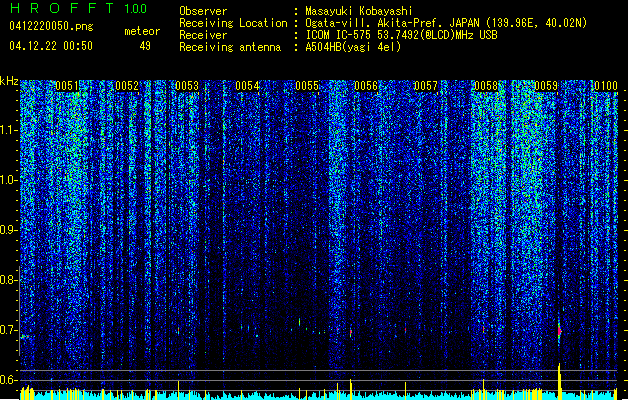The width and height of the screenshot is (629, 400).
Task: Click the meteor count 49
Action: (145, 46)
